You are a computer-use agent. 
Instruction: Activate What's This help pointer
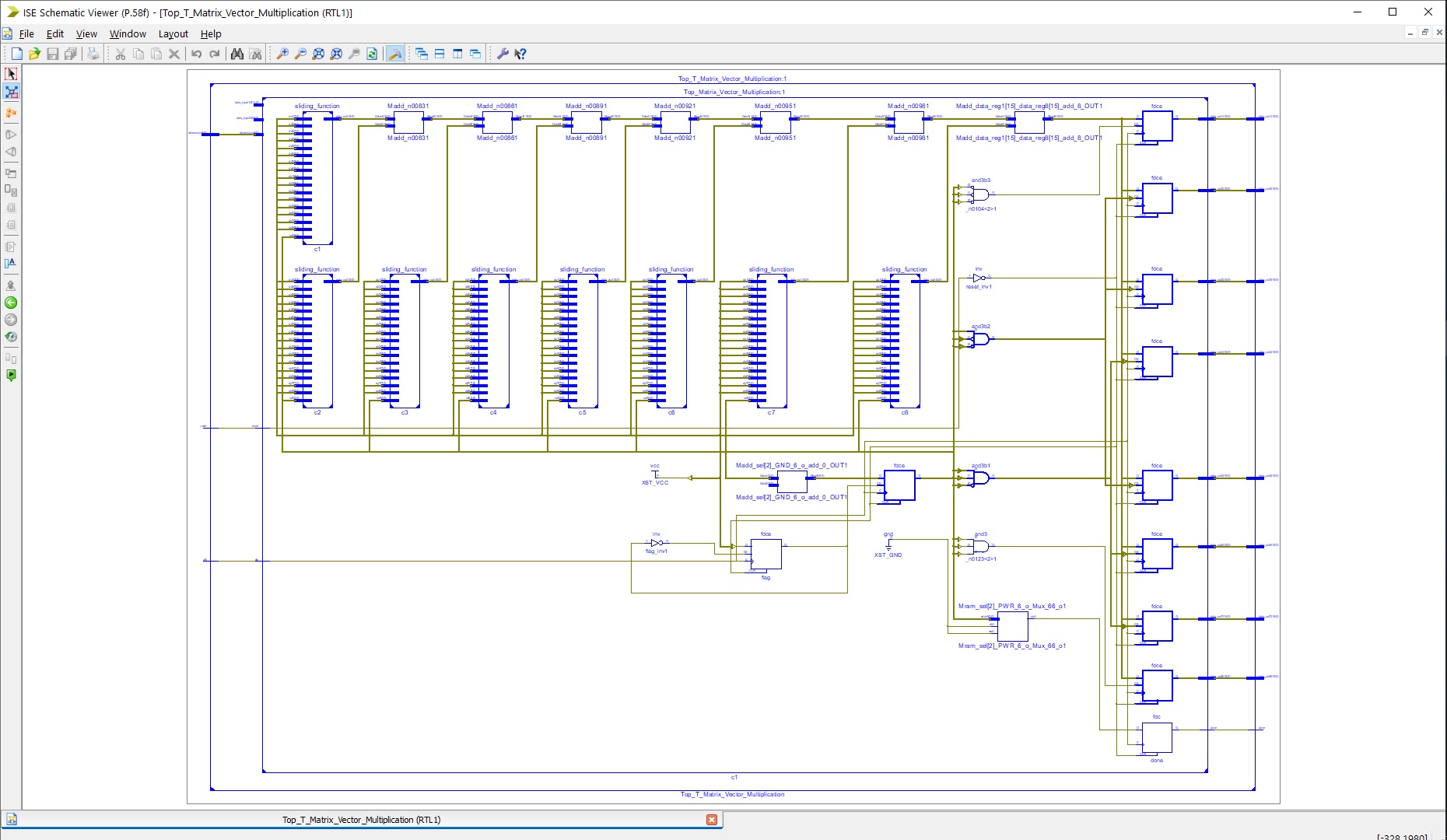520,54
